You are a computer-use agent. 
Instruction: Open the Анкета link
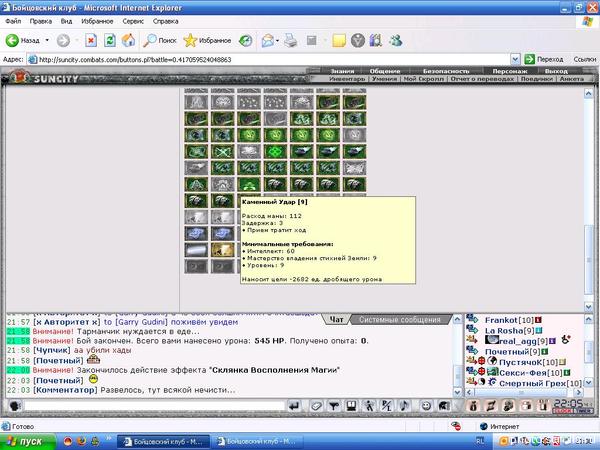click(x=572, y=79)
